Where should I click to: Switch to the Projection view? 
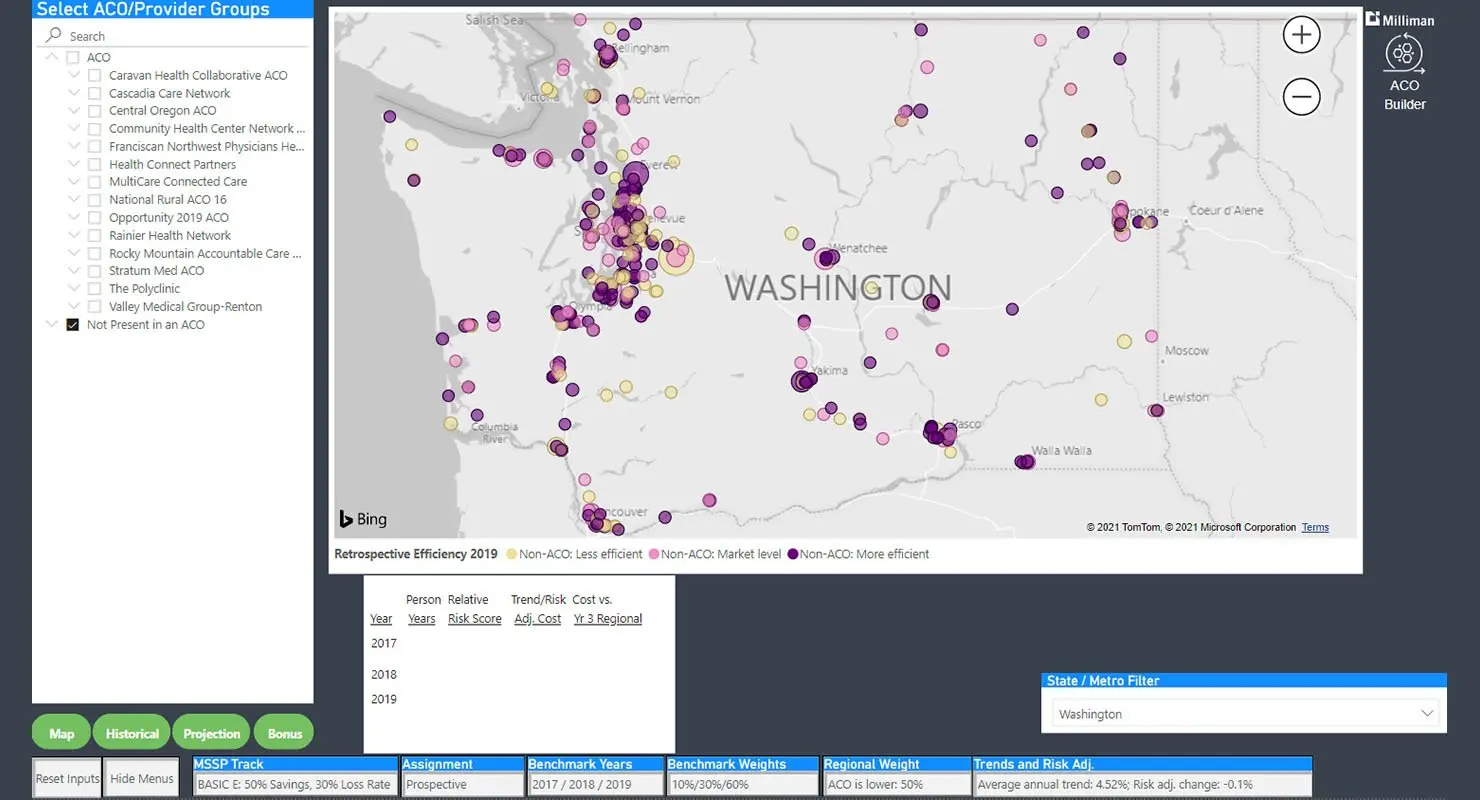point(212,733)
